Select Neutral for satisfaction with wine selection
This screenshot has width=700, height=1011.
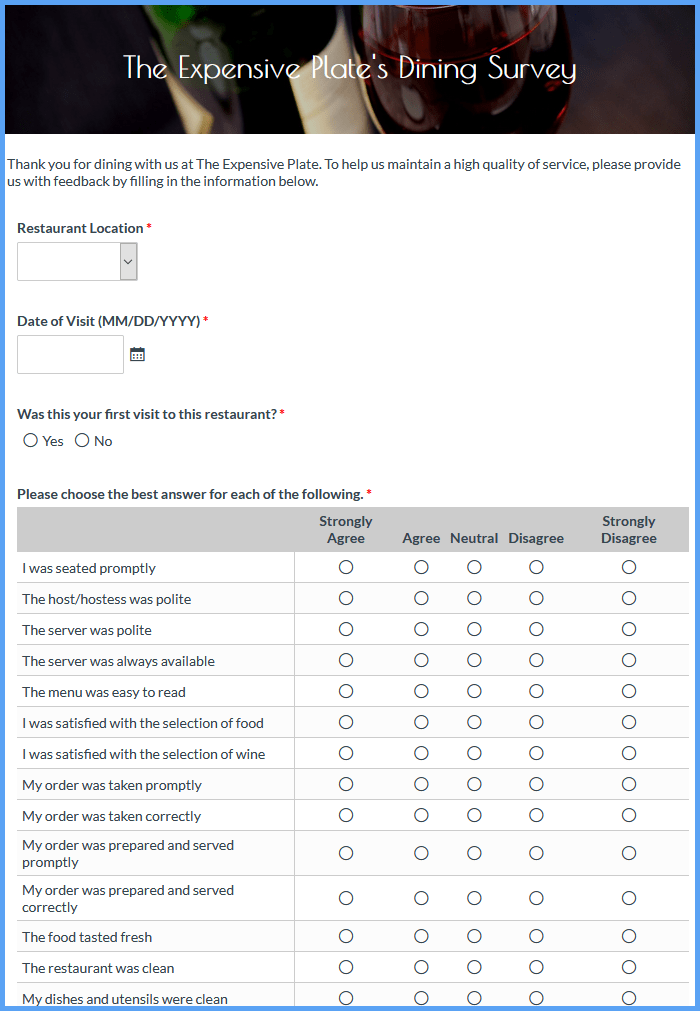click(473, 753)
